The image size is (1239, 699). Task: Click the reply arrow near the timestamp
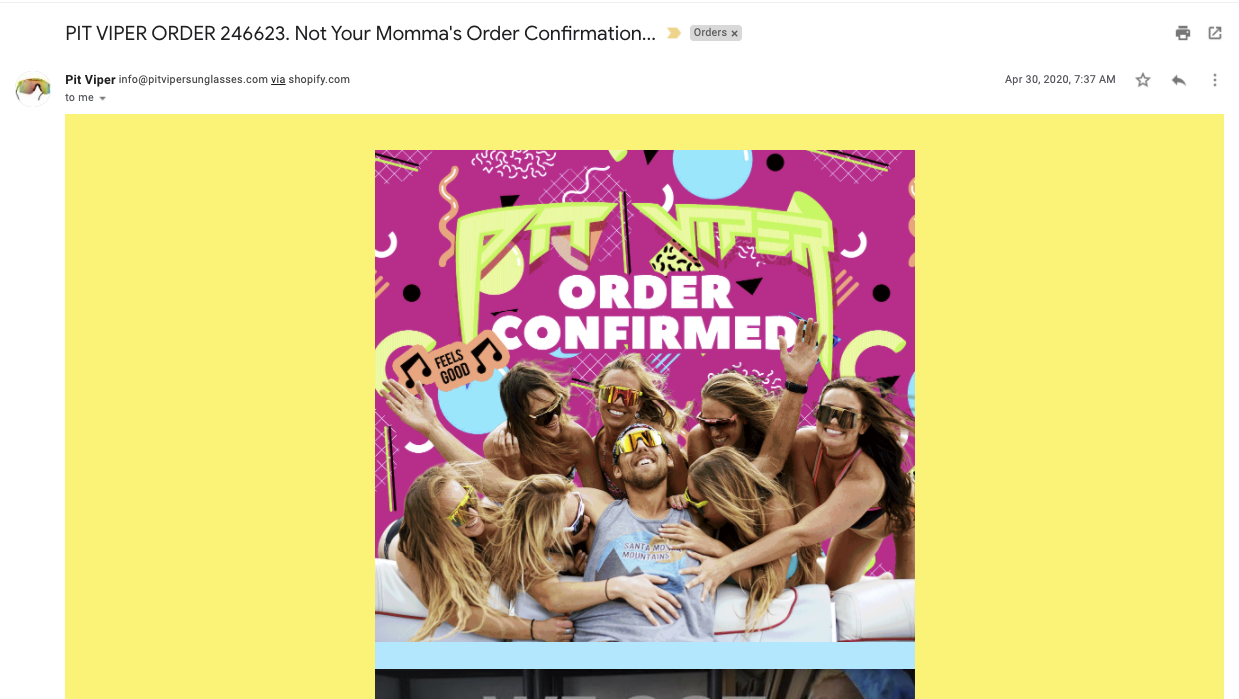click(1178, 79)
